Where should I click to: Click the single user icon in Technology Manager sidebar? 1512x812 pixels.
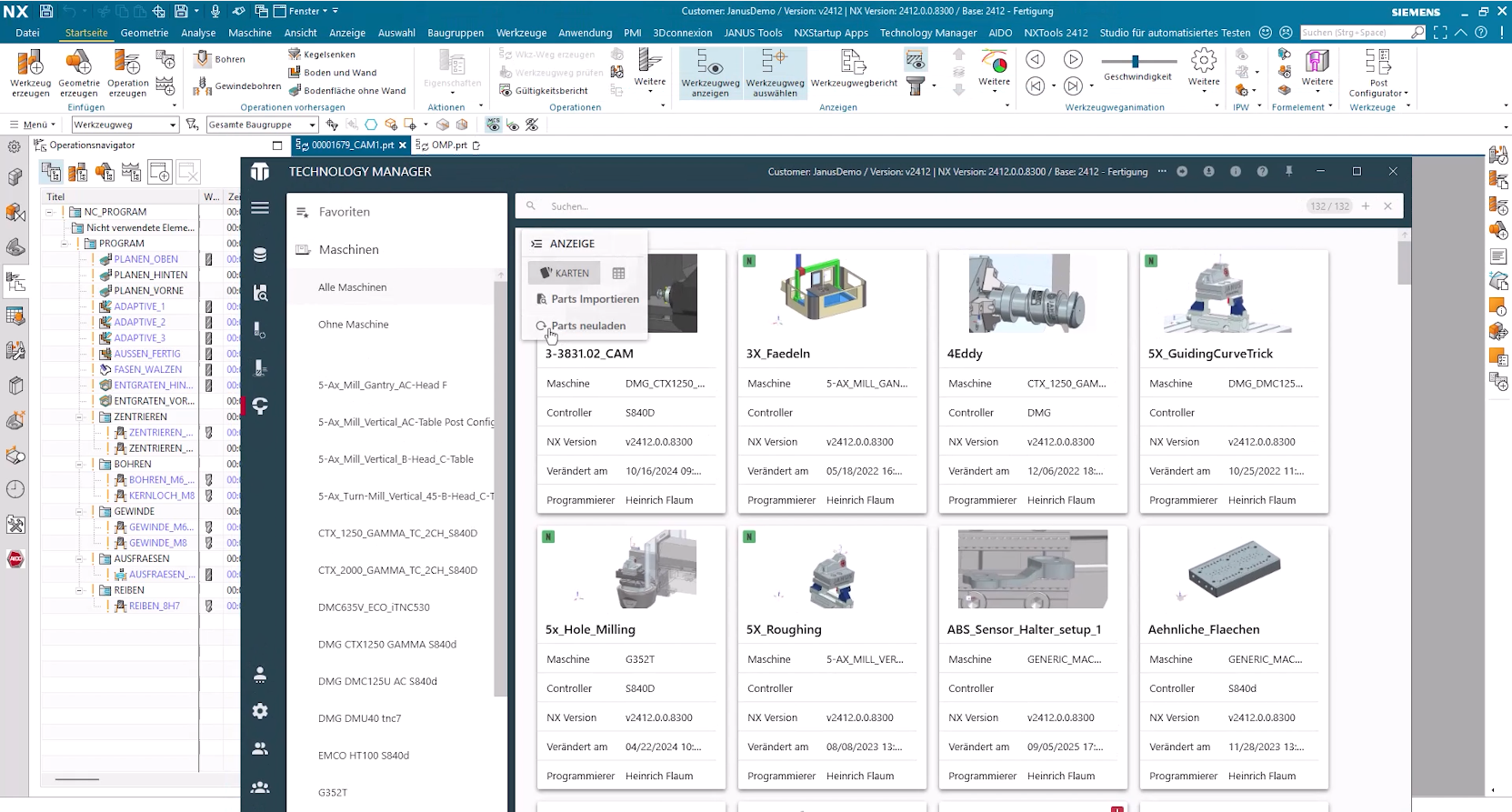[260, 674]
